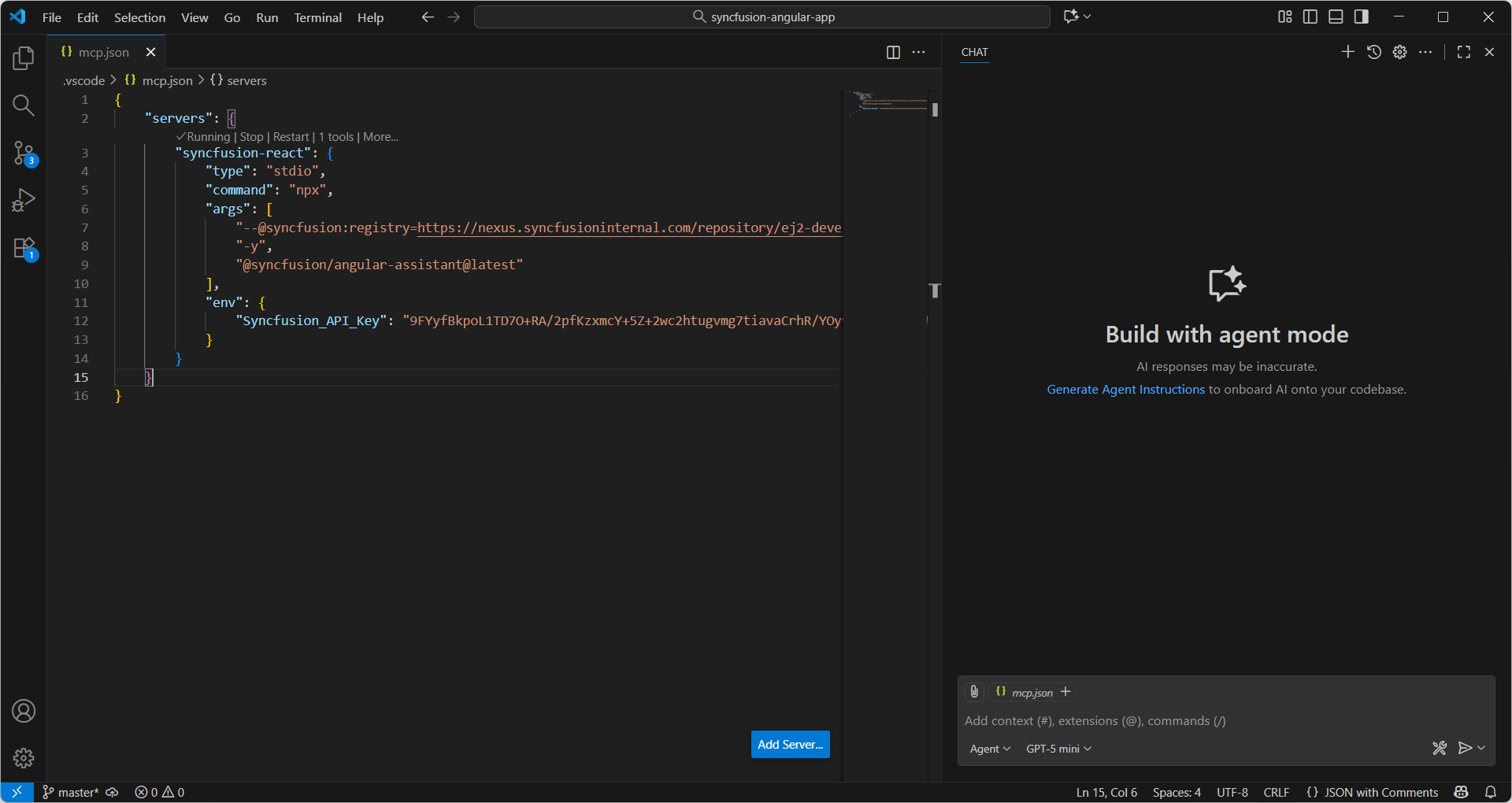Screen dimensions: 1512x803
Task: Toggle the Panel visibility
Action: 1336,16
